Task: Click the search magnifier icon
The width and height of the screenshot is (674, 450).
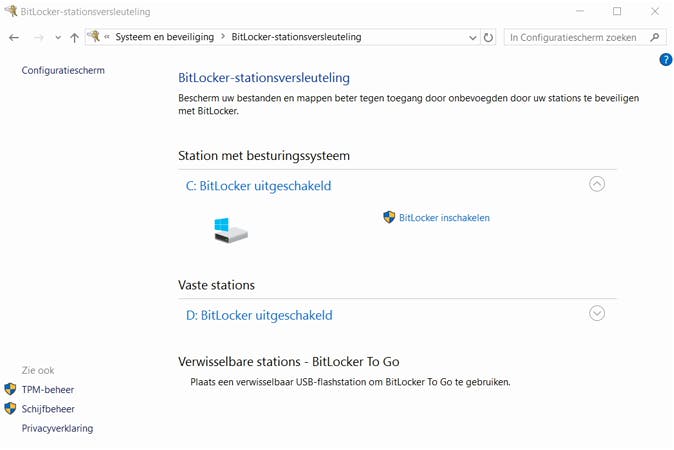Action: point(655,37)
